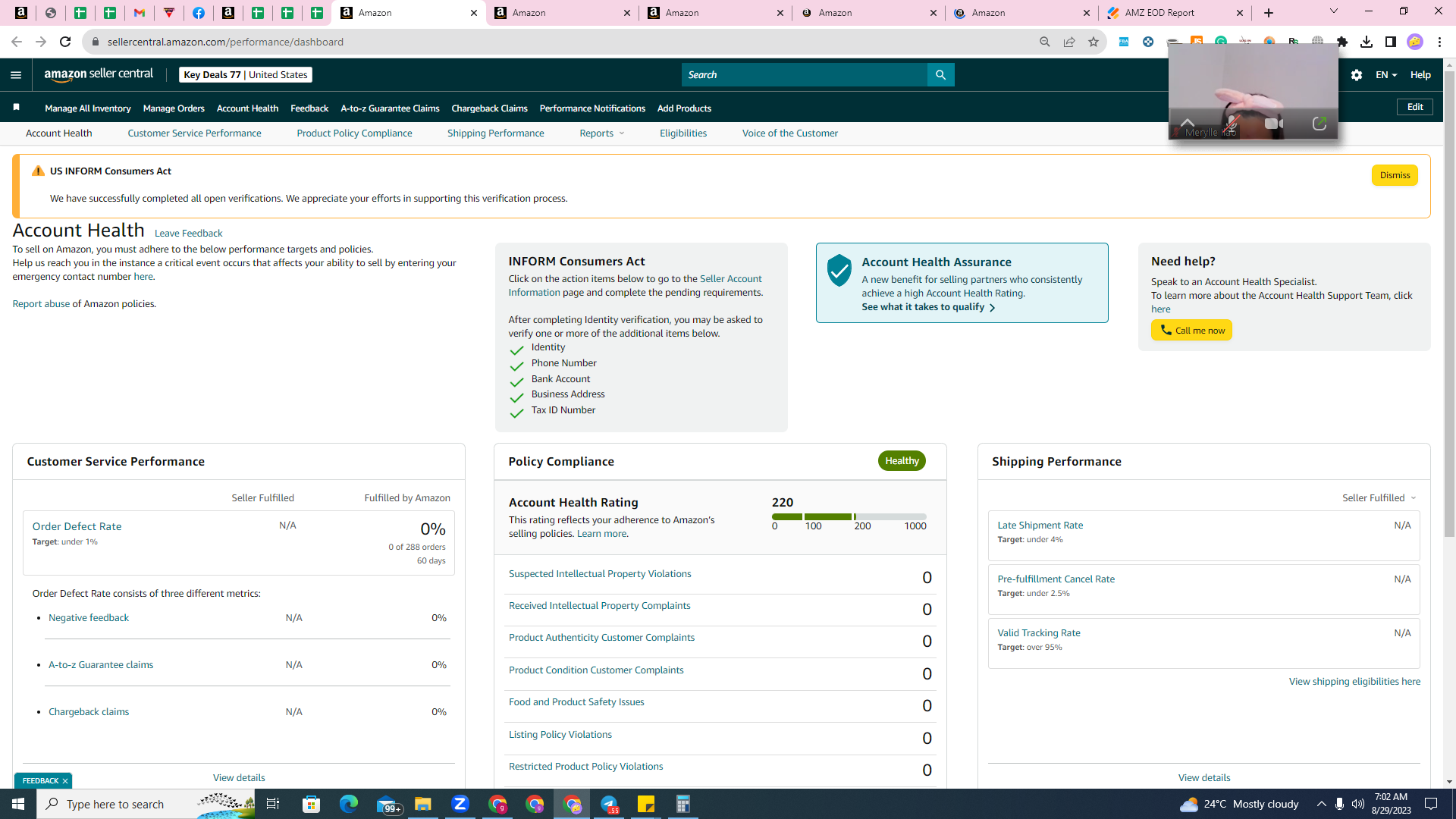This screenshot has width=1456, height=819.
Task: Open the Zoom app from the taskbar
Action: 460,804
